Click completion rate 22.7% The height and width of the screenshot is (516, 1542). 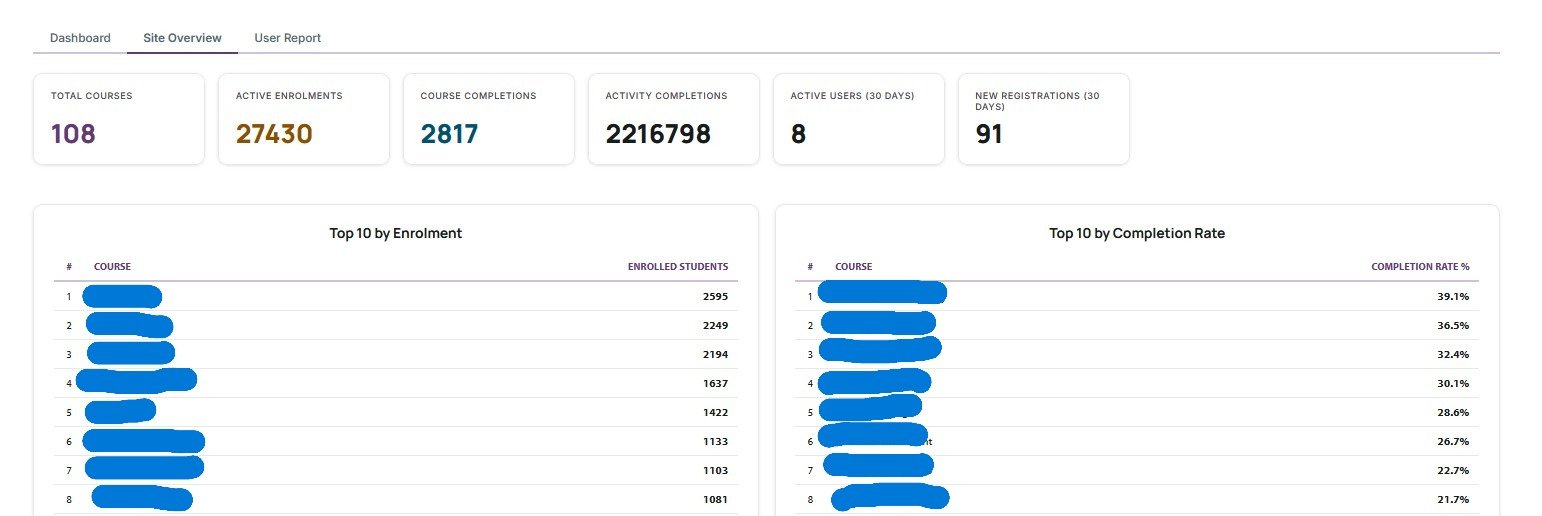tap(1453, 470)
